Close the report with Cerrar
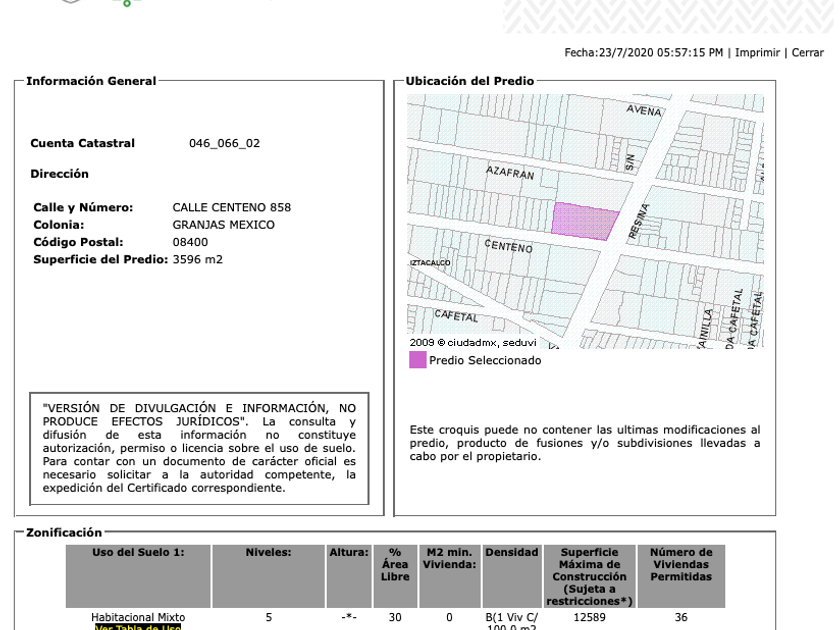 (x=807, y=52)
